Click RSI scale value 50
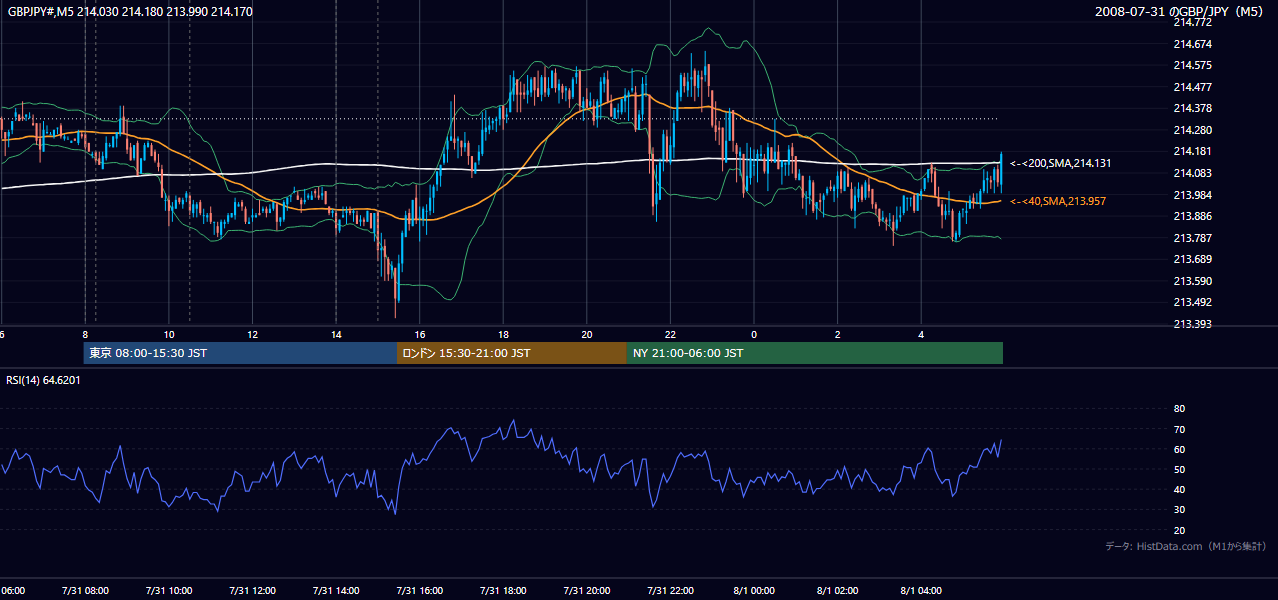This screenshot has height=600, width=1278. click(1179, 469)
